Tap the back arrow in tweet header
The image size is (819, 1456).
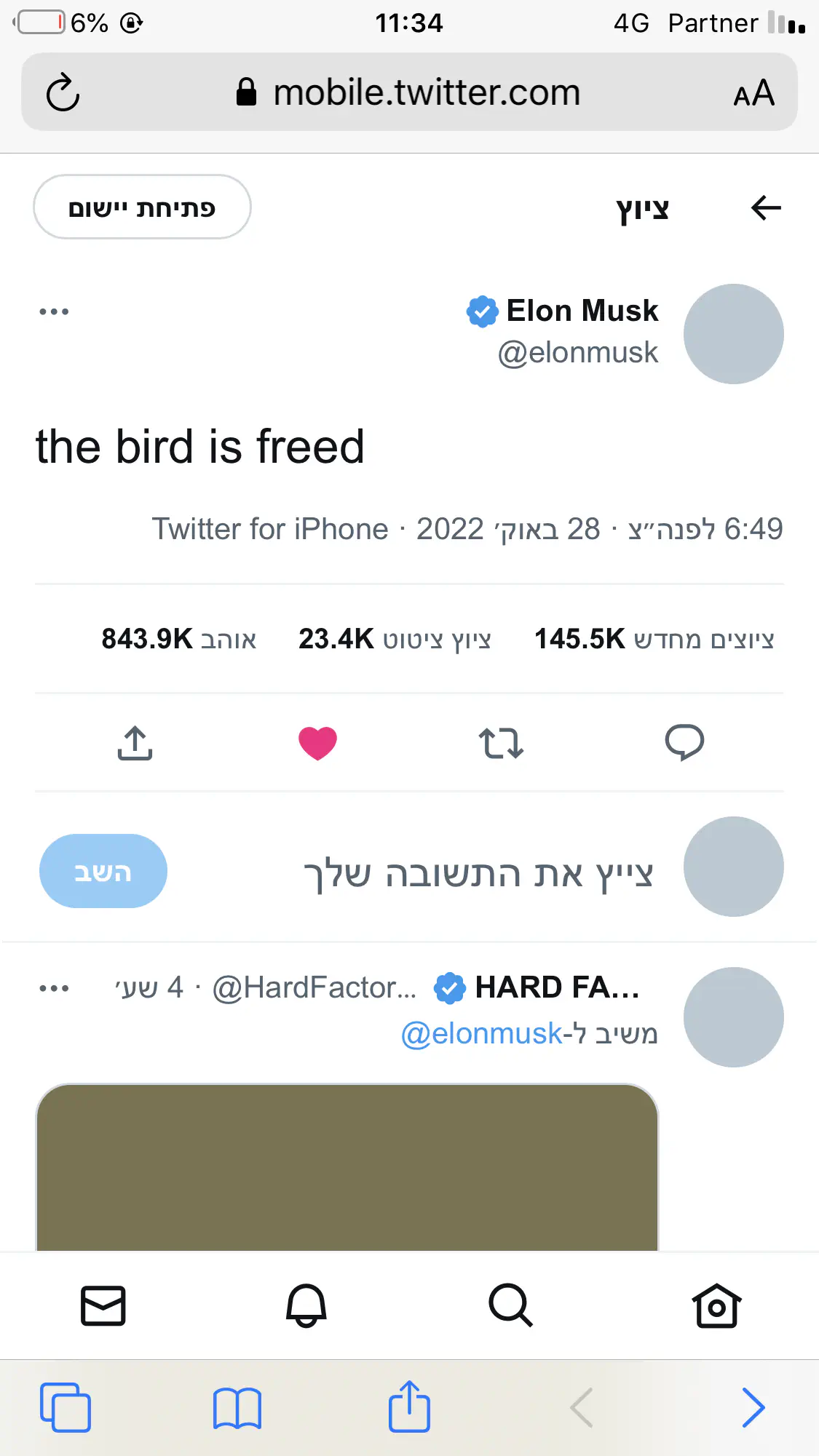(x=766, y=208)
